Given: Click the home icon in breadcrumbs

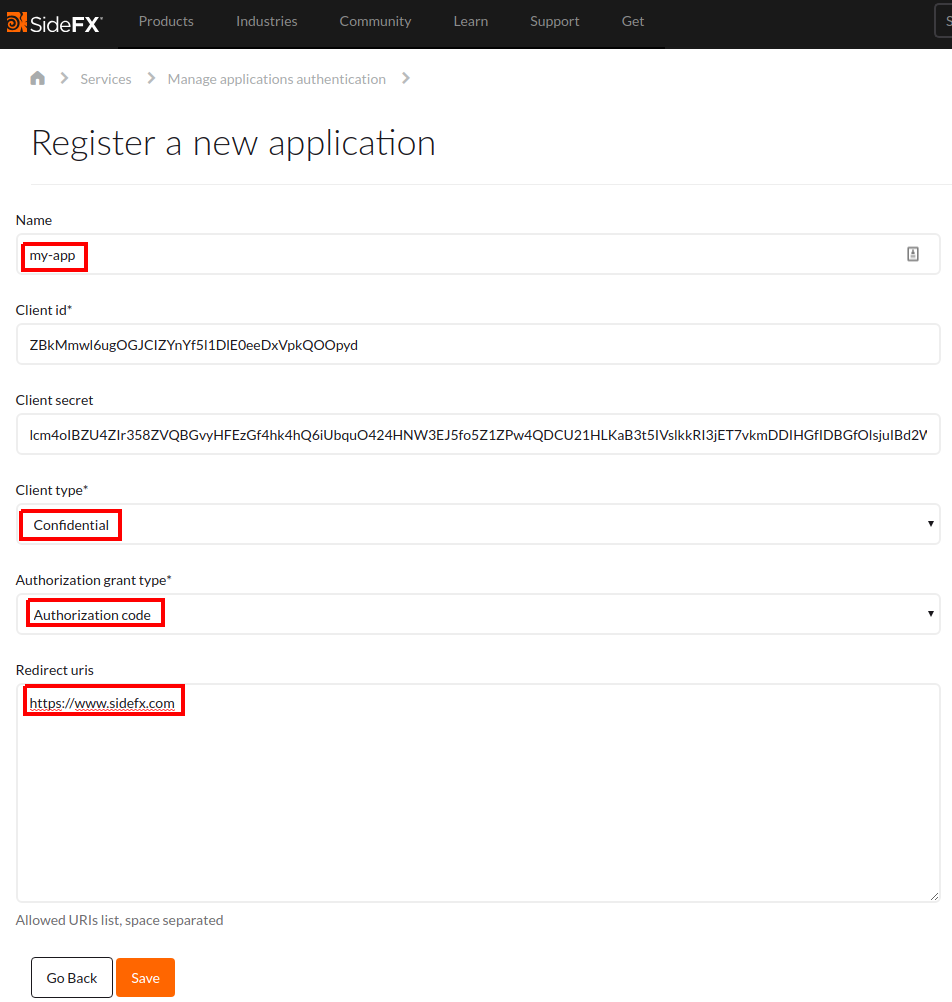Looking at the screenshot, I should click(38, 78).
